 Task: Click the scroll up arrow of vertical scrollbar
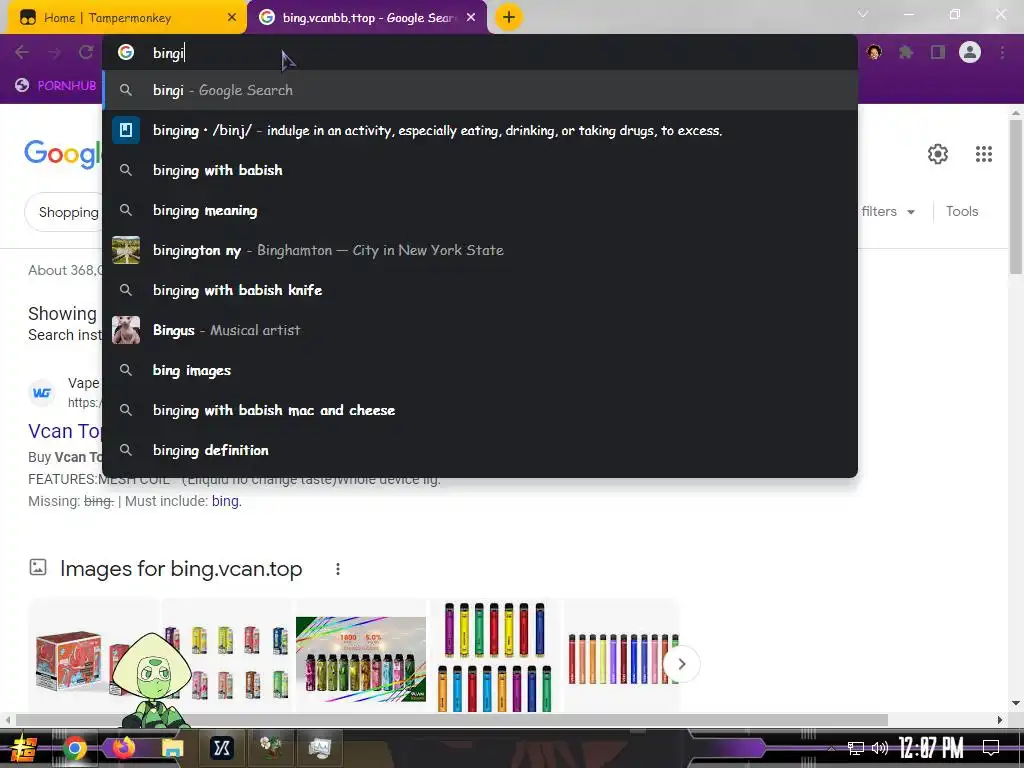tap(1016, 112)
